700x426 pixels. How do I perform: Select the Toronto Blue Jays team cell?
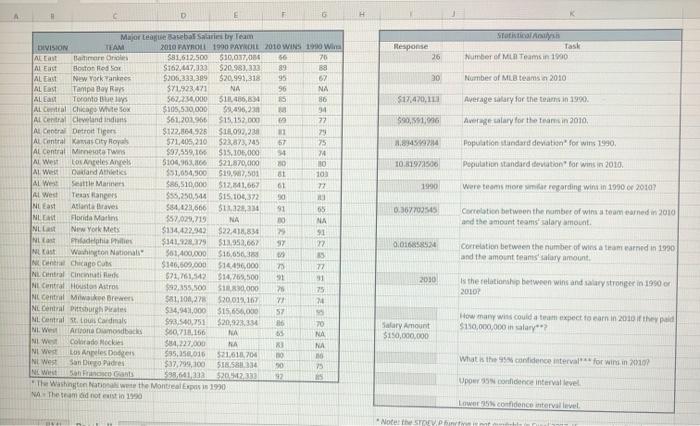click(114, 99)
